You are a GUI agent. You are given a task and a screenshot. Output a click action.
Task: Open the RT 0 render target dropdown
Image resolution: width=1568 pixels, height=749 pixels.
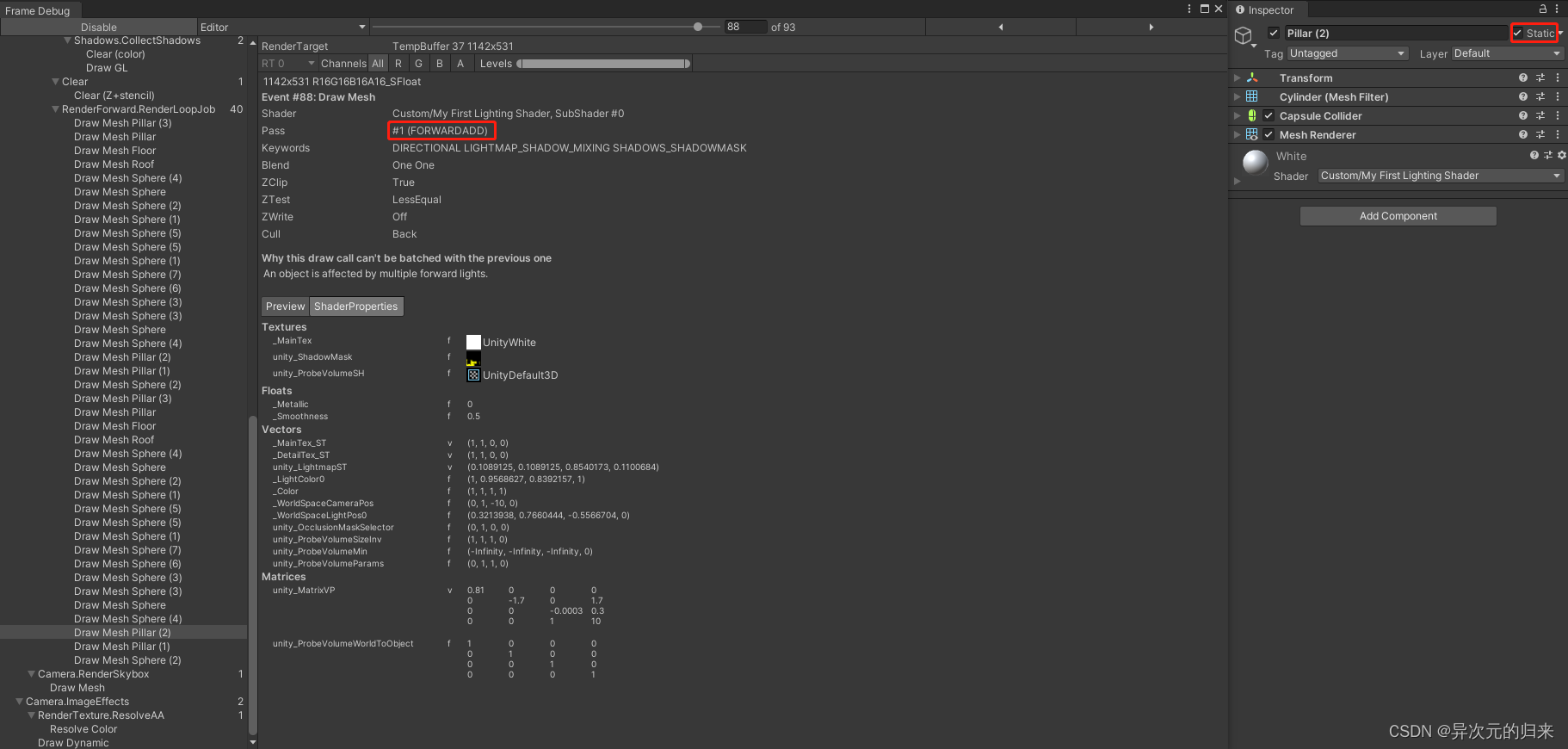point(288,64)
